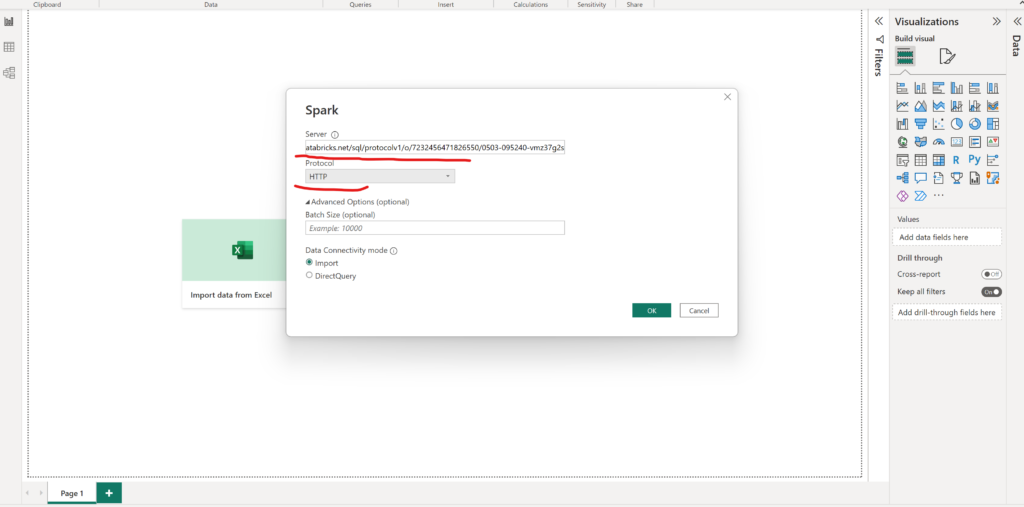Cancel the Spark connection dialog
The width and height of the screenshot is (1024, 507).
coord(699,310)
